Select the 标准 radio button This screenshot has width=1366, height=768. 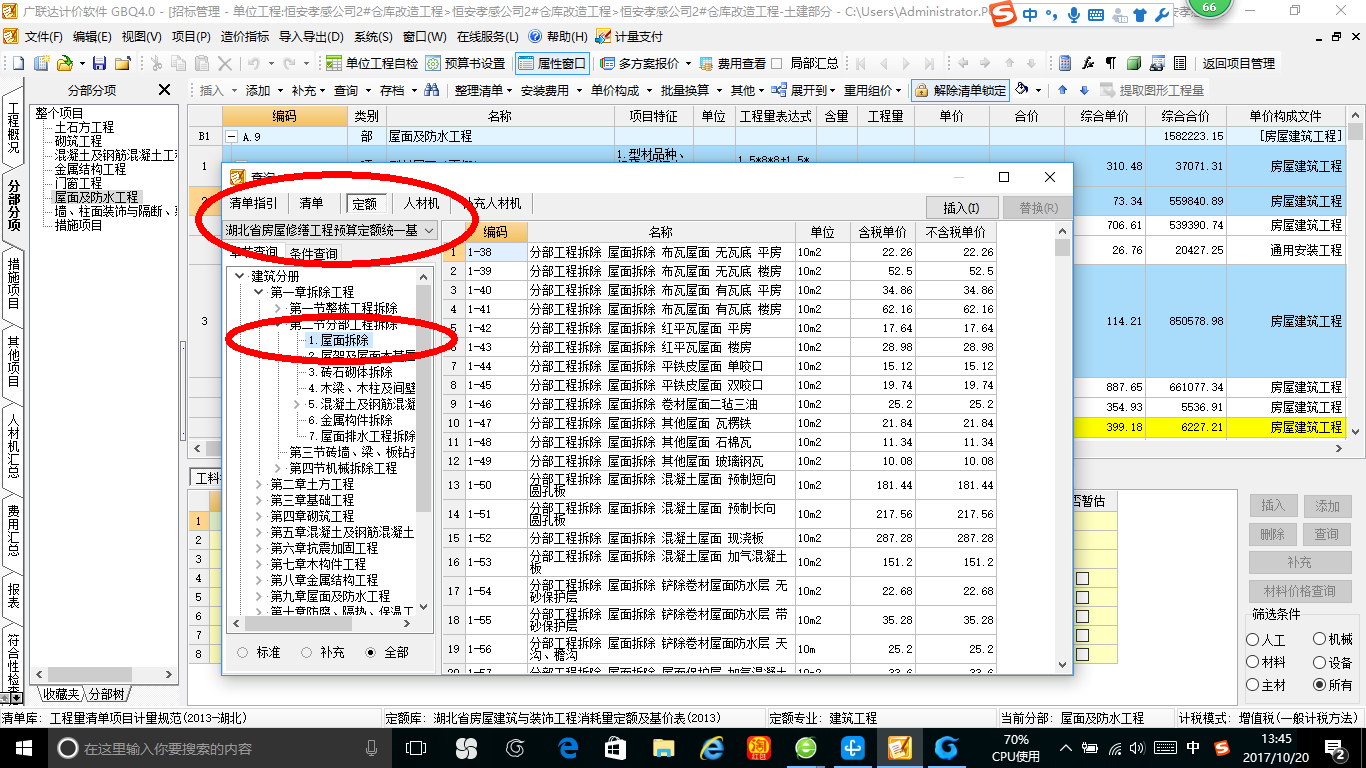click(243, 652)
